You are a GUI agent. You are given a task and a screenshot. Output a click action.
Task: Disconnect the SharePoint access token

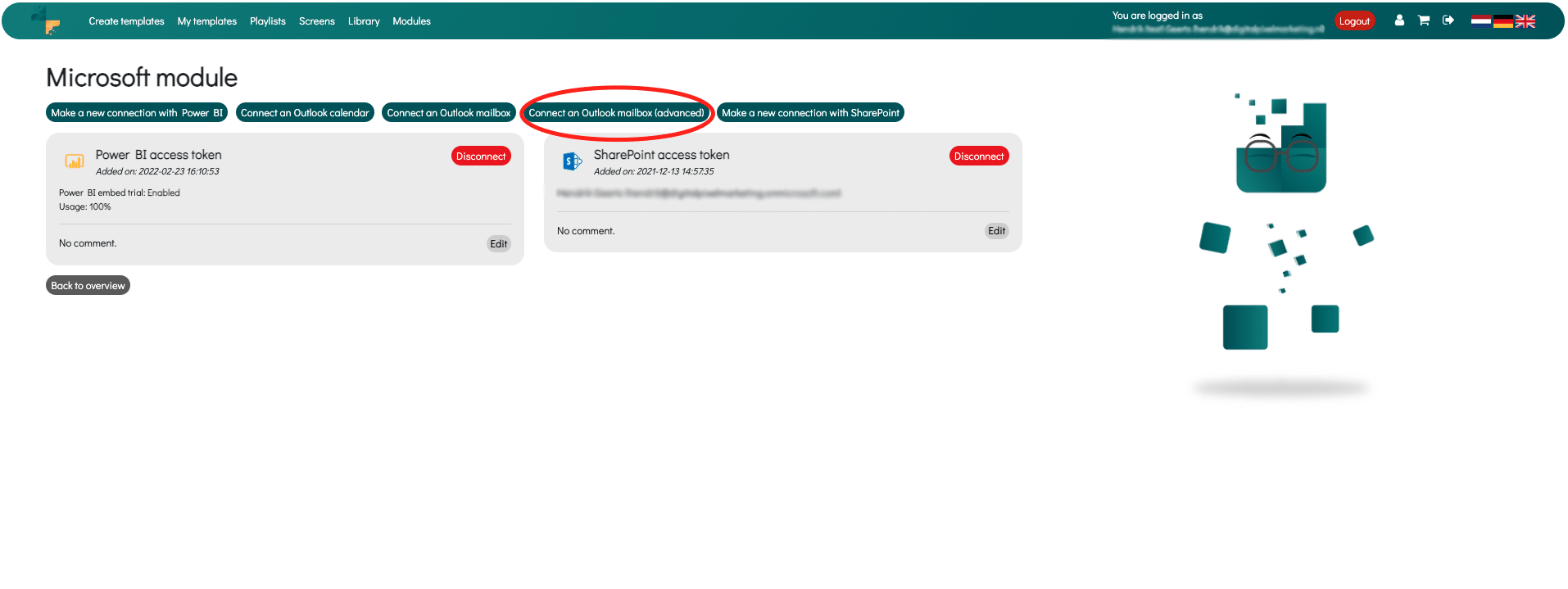(x=979, y=156)
